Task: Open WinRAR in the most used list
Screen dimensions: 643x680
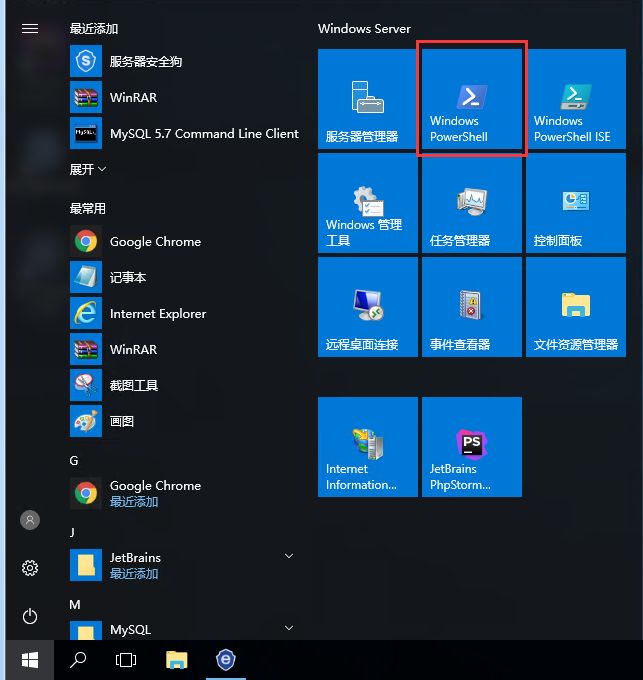Action: [184, 349]
